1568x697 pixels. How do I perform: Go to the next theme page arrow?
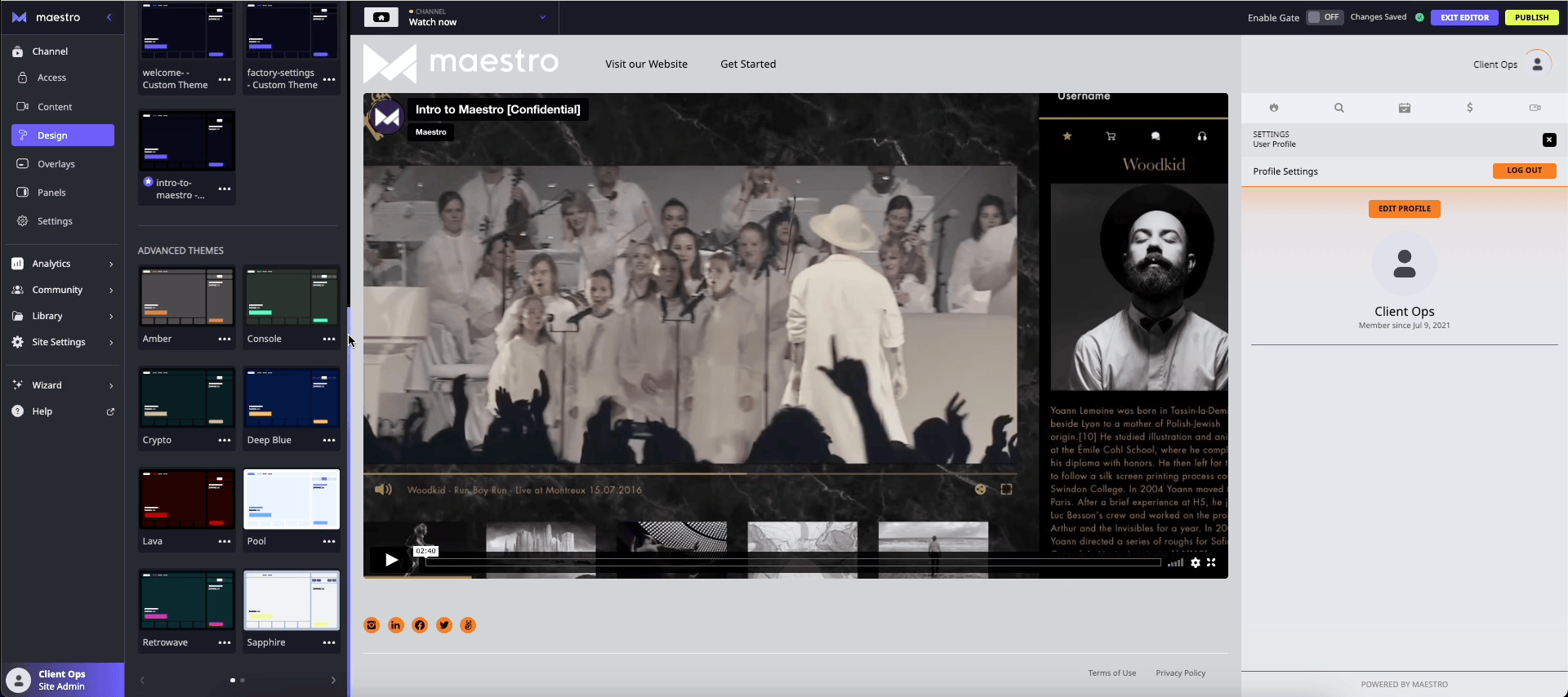pos(333,680)
